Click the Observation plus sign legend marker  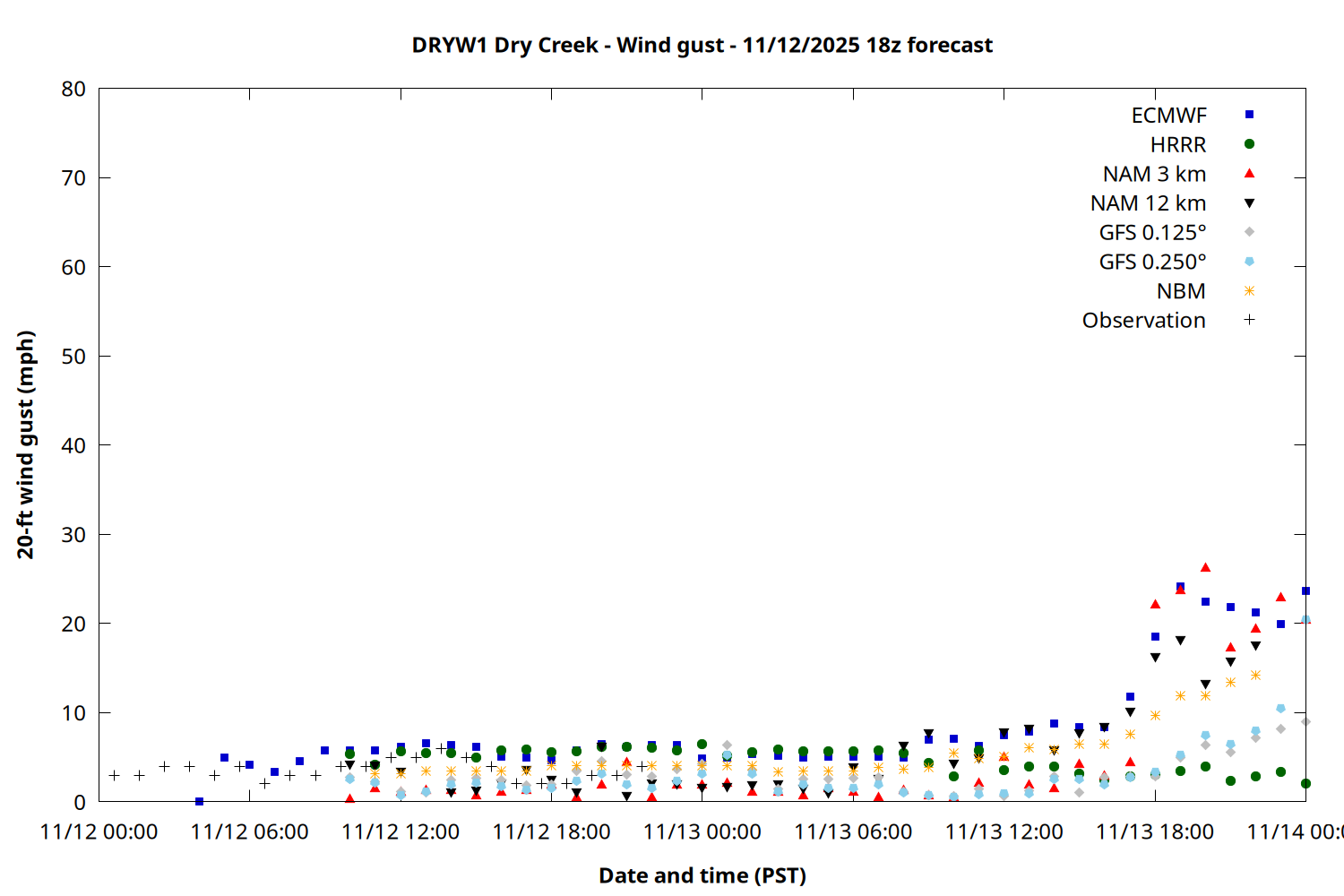pos(1249,320)
